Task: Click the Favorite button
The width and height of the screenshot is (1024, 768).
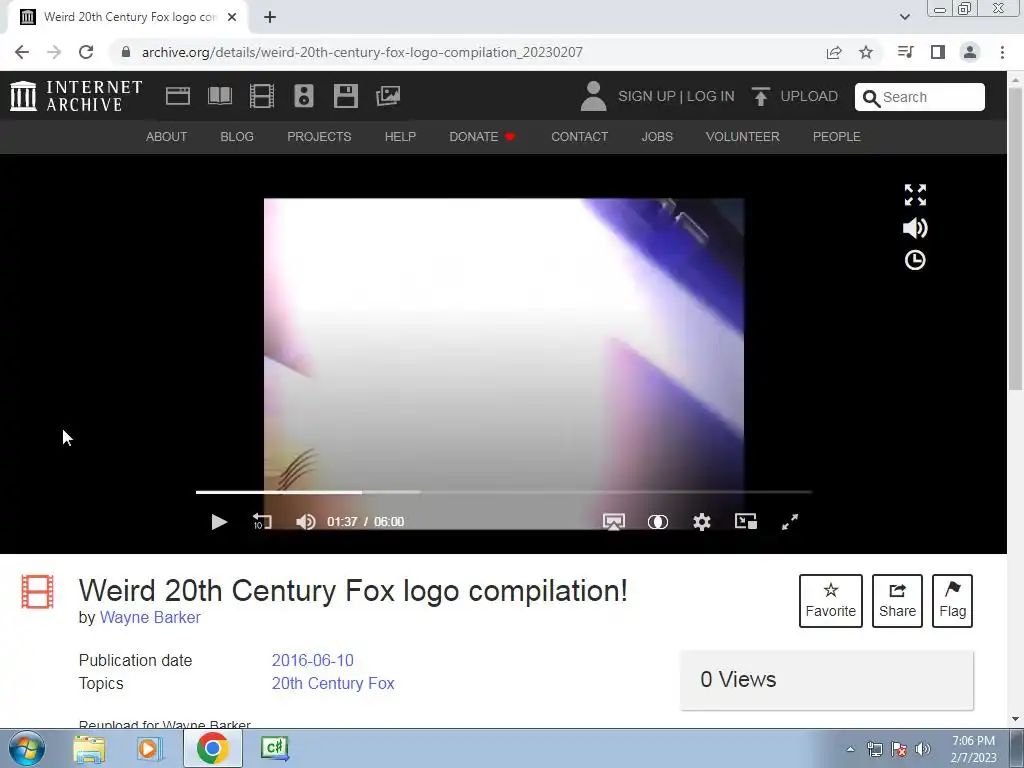Action: [831, 601]
